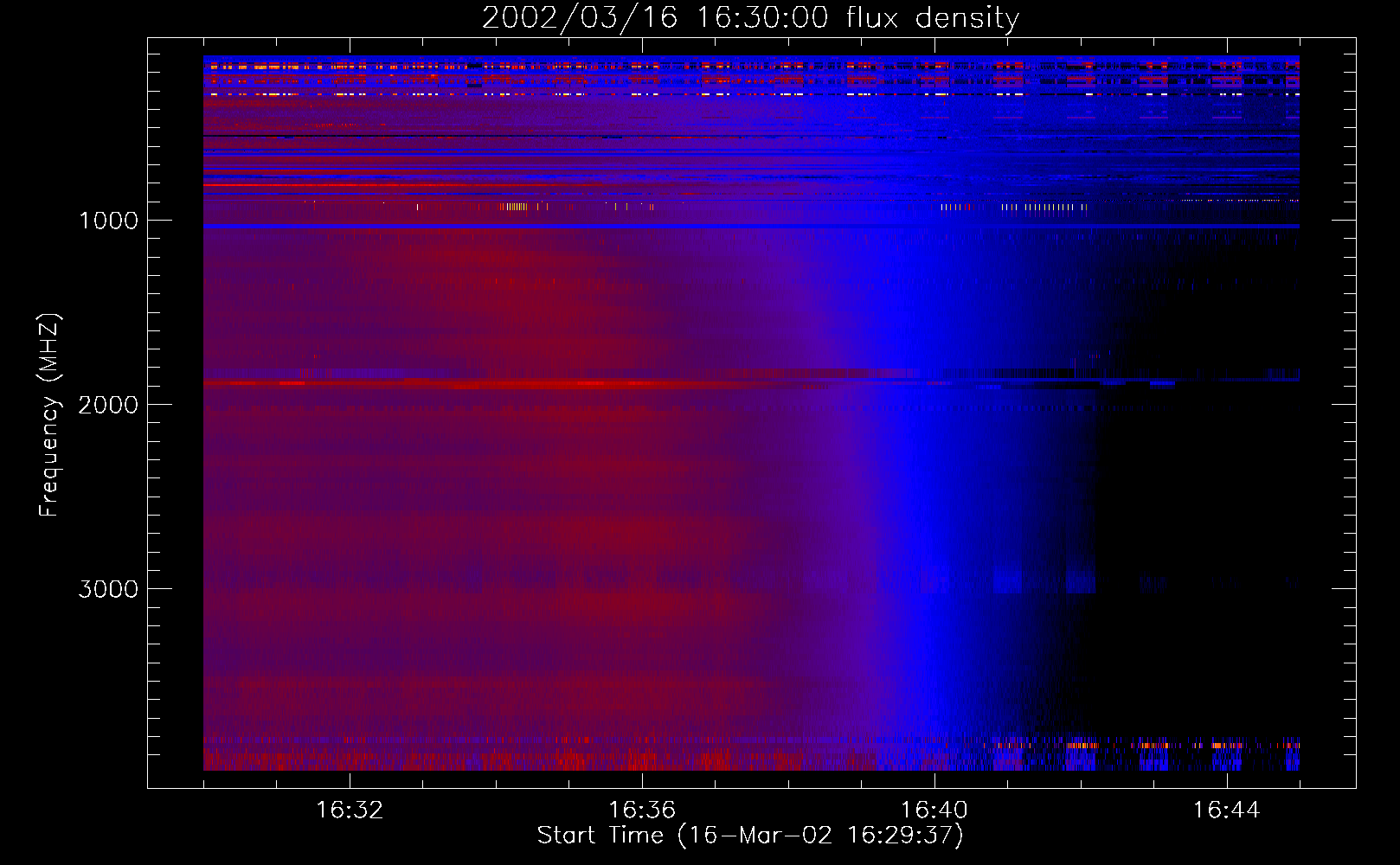Click the plot title "2002/03/16 16:30:00 flux density"
Image resolution: width=1400 pixels, height=865 pixels.
pos(750,18)
